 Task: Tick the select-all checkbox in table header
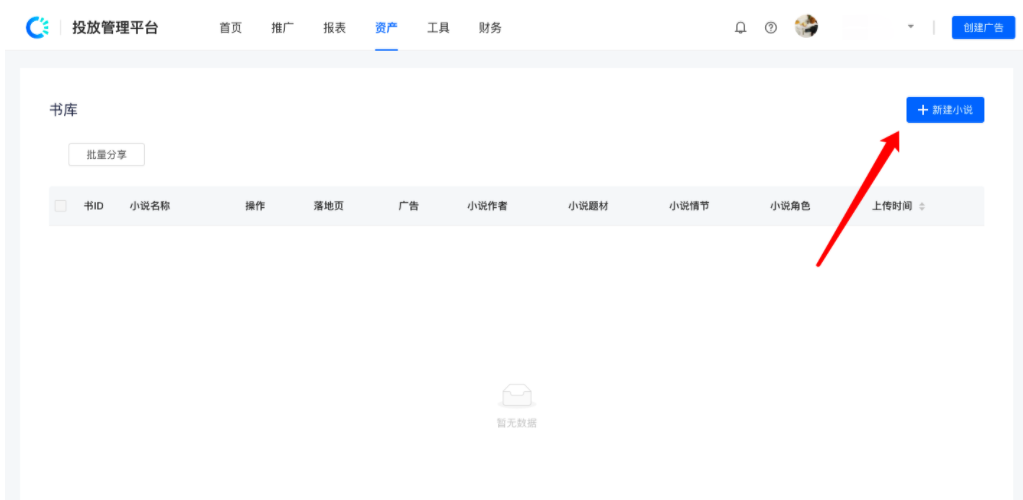click(x=61, y=206)
